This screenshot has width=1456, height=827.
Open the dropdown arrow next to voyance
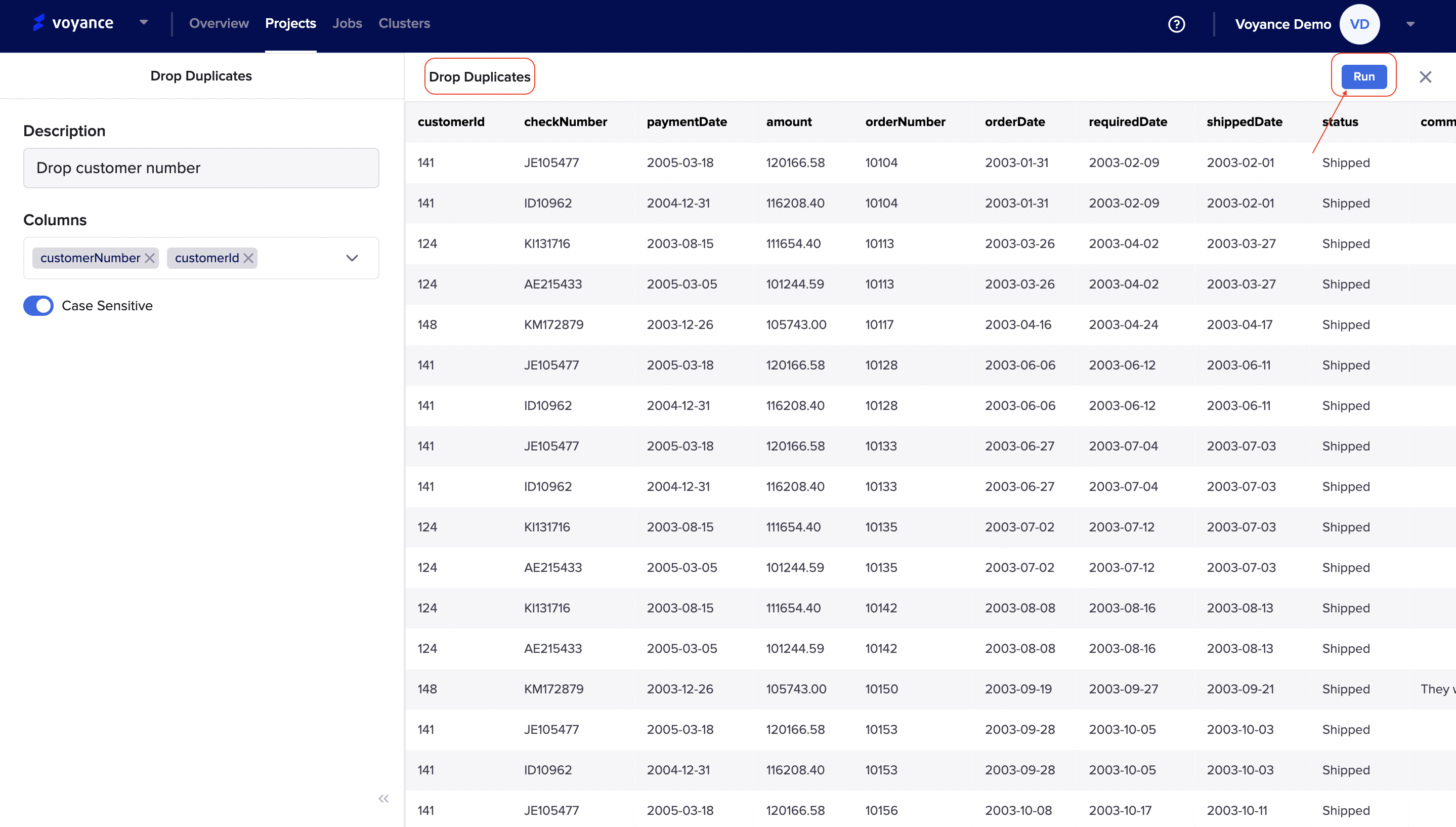coord(144,23)
